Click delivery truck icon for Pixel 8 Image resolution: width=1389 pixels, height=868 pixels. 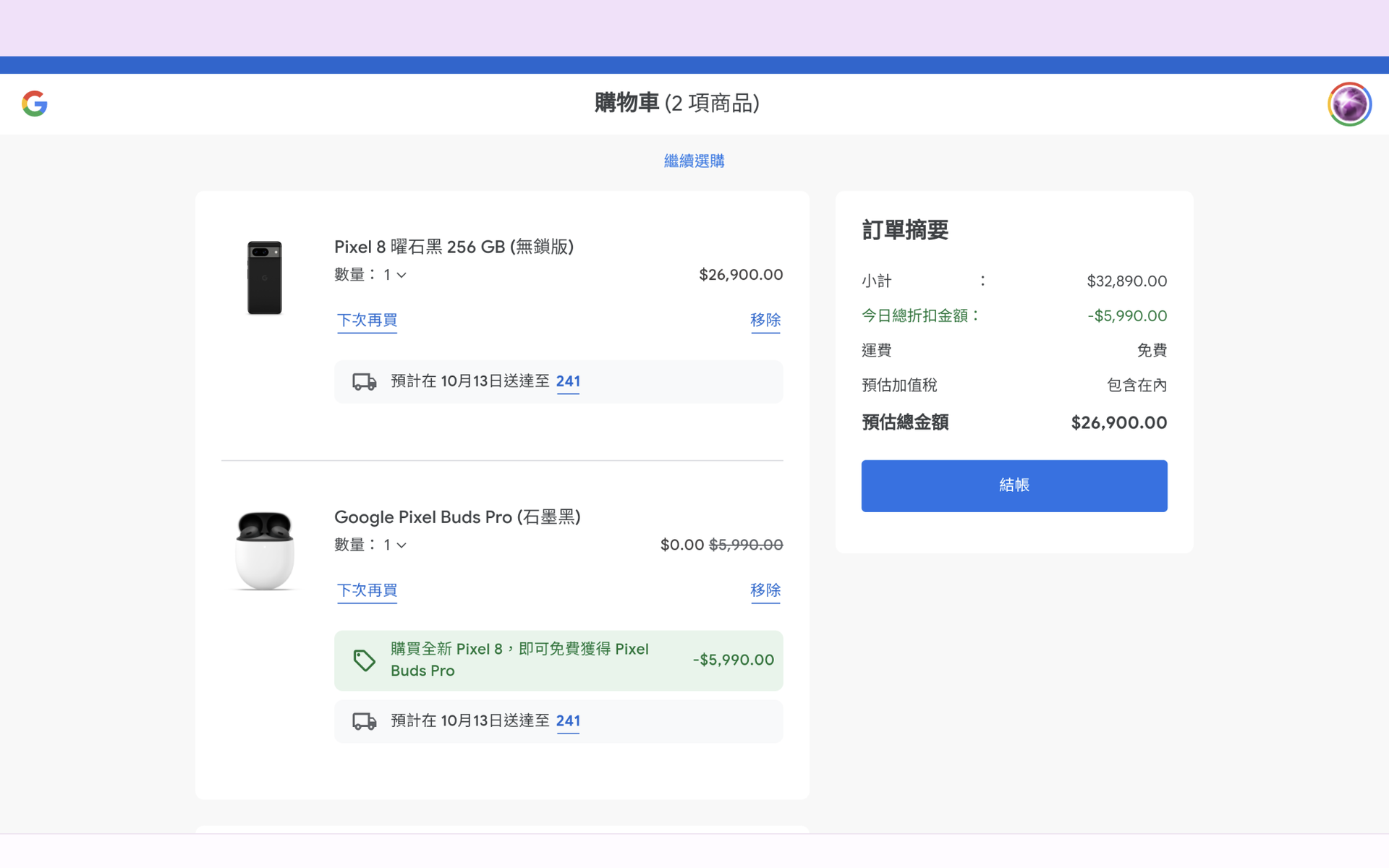pyautogui.click(x=364, y=382)
